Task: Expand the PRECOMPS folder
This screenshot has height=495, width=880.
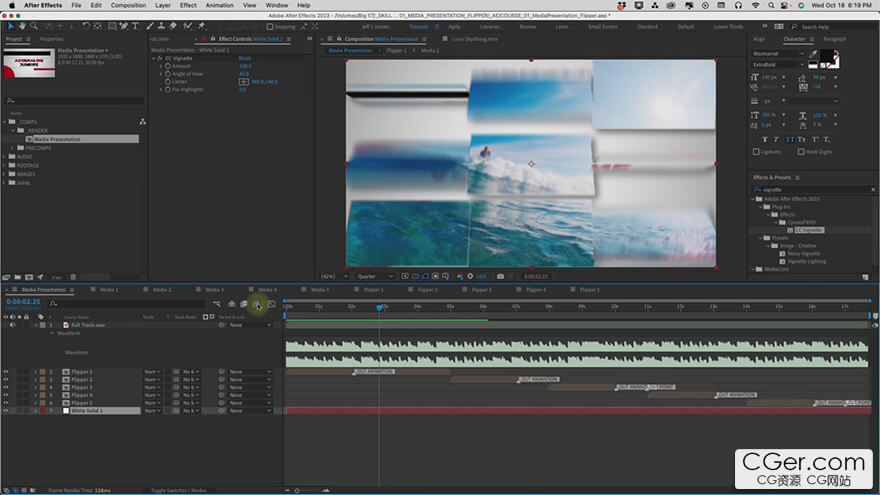Action: (13, 148)
